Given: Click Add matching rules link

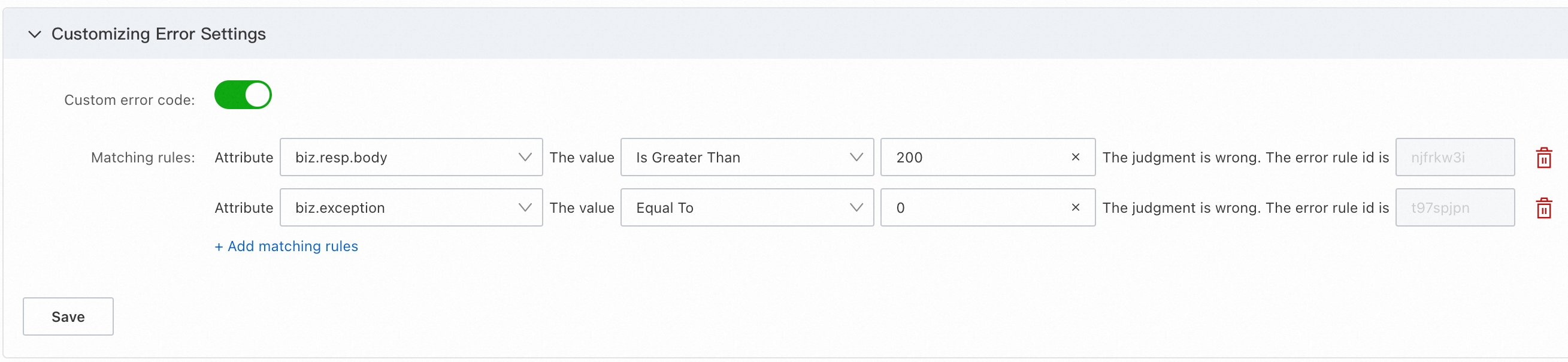Looking at the screenshot, I should [x=286, y=246].
